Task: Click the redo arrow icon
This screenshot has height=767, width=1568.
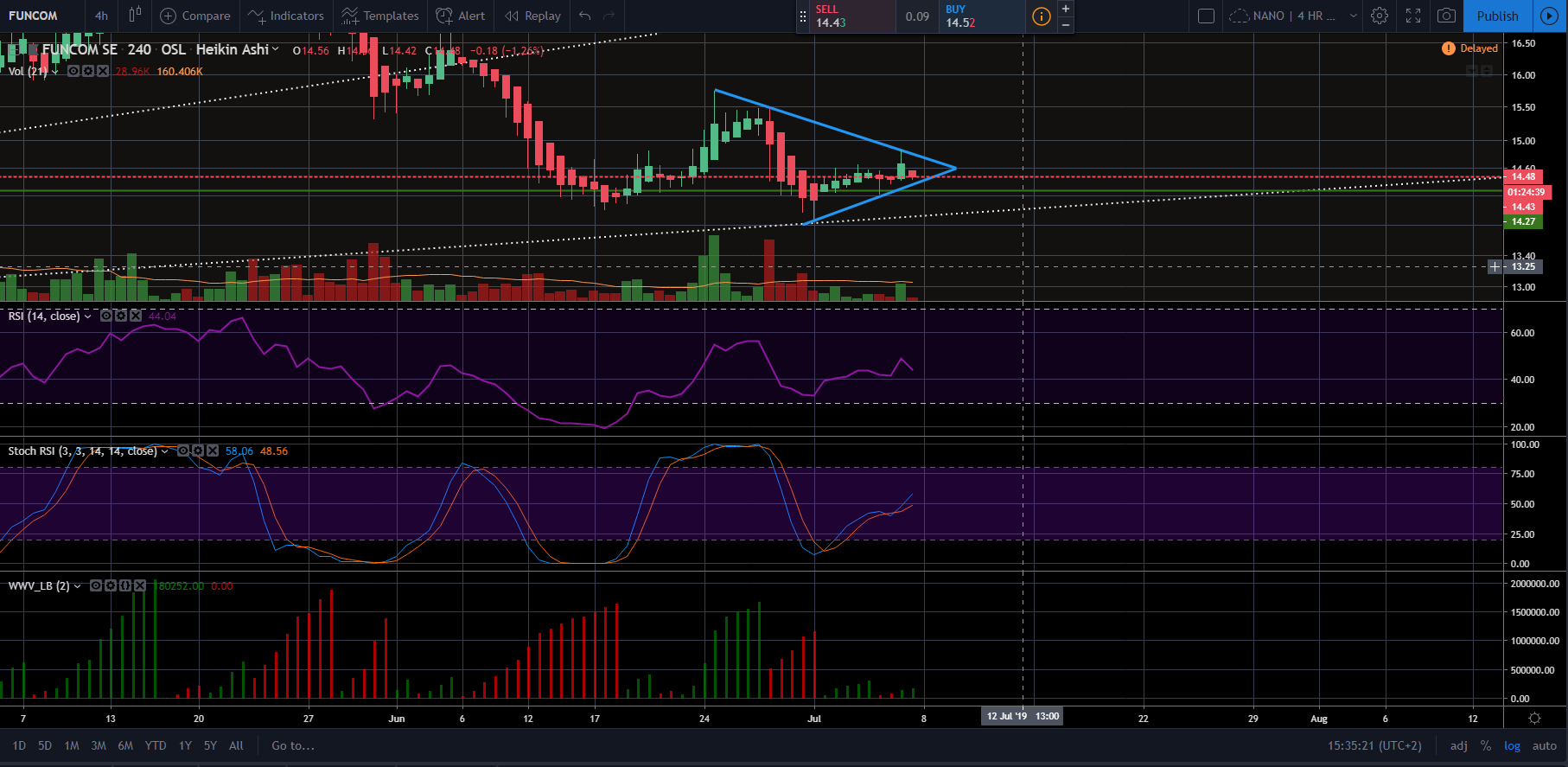Action: pyautogui.click(x=609, y=16)
